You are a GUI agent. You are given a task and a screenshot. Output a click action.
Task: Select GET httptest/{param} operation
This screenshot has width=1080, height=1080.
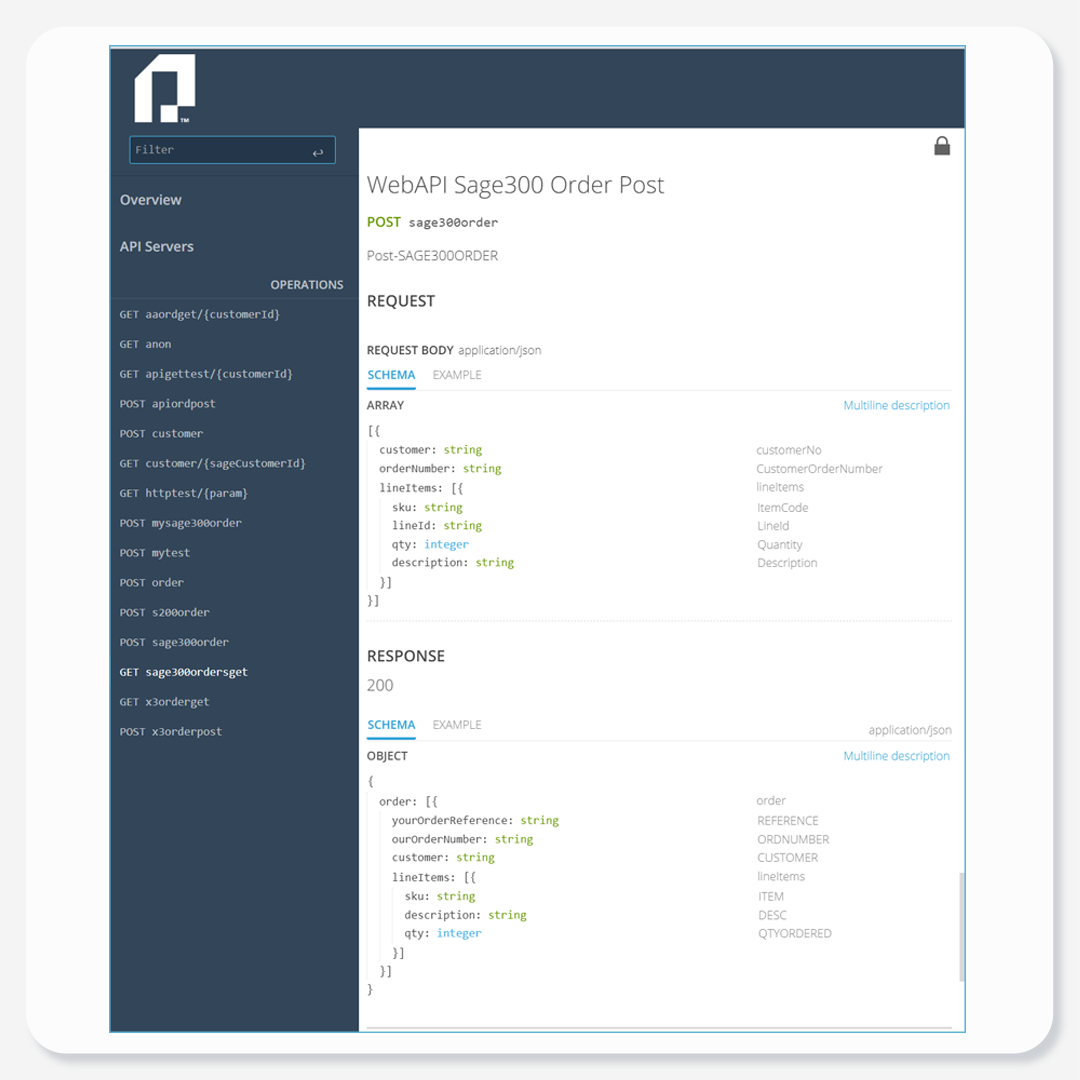tap(183, 493)
